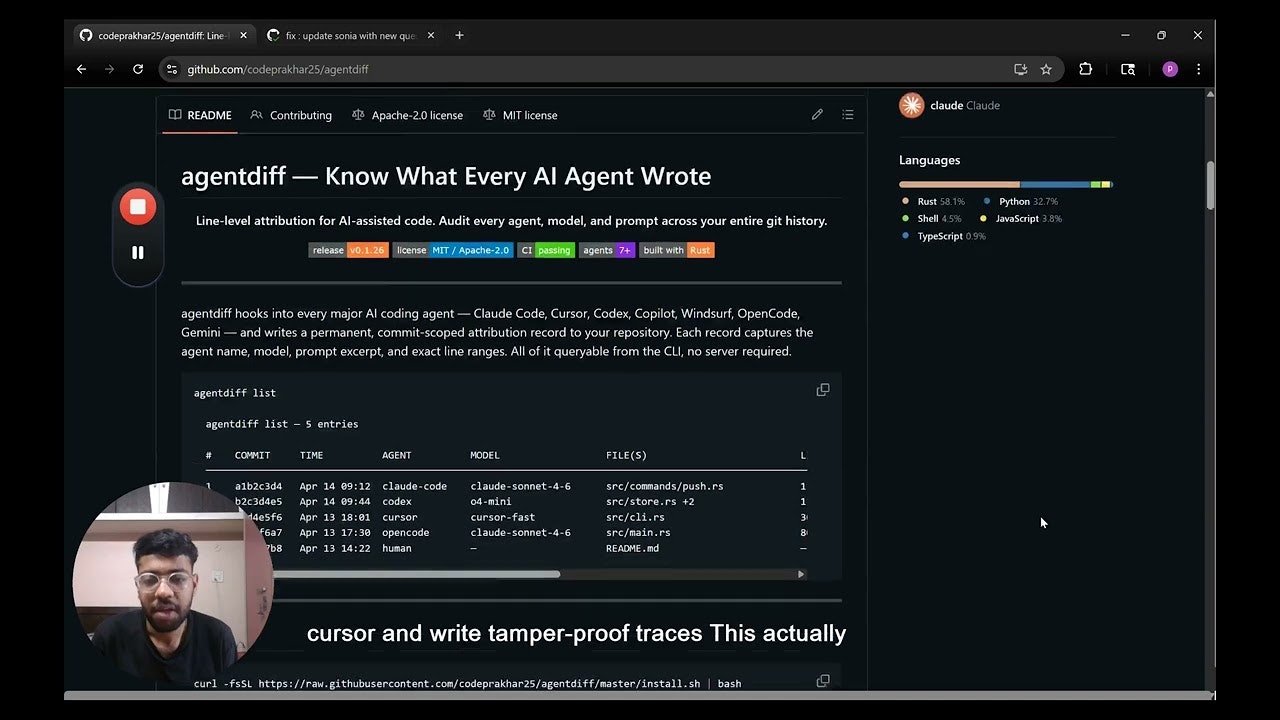The height and width of the screenshot is (720, 1280).
Task: Open the MIT license tab
Action: 520,115
